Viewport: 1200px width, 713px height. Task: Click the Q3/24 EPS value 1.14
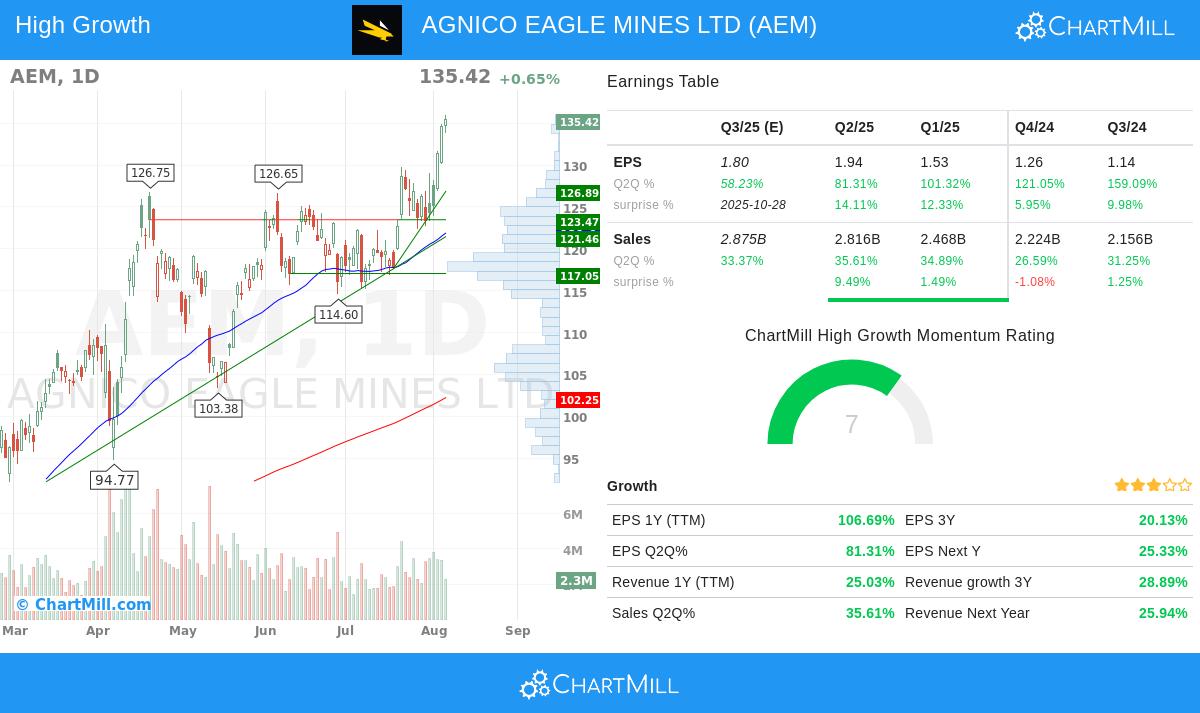click(x=1122, y=162)
